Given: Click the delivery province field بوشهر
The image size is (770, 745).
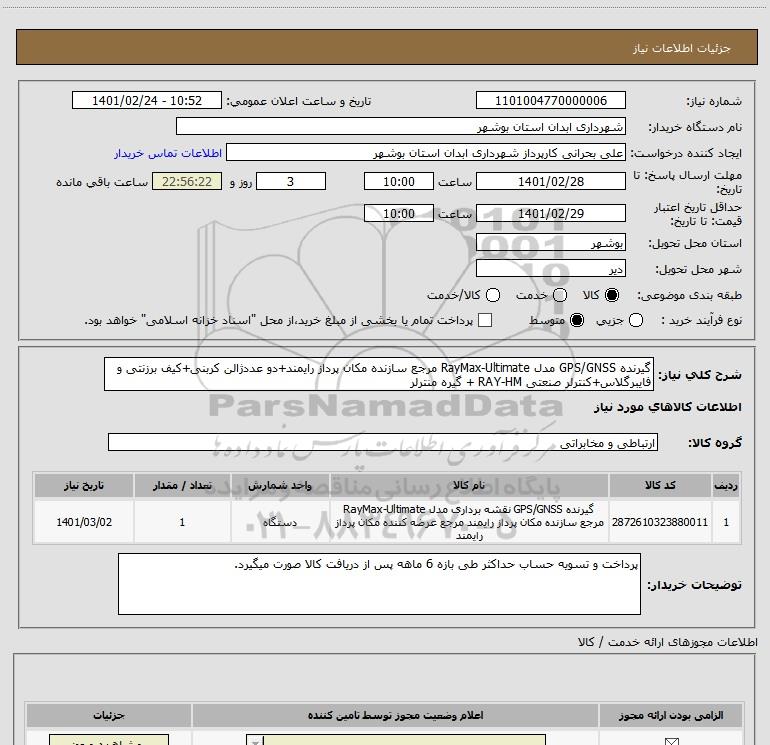Looking at the screenshot, I should click(550, 242).
